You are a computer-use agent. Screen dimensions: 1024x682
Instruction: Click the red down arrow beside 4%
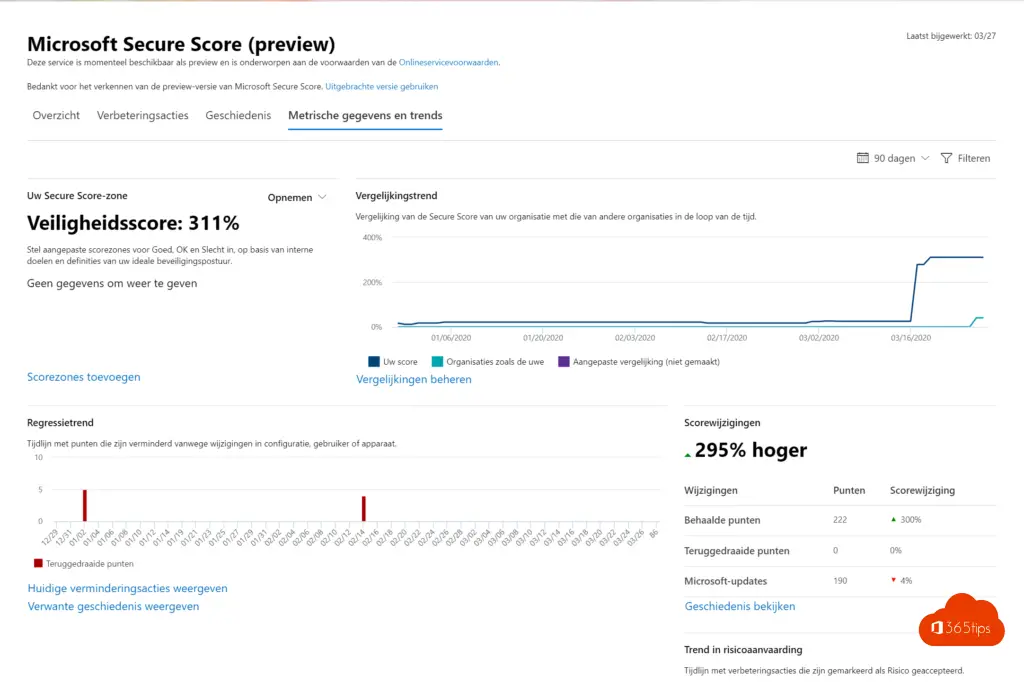coord(893,580)
